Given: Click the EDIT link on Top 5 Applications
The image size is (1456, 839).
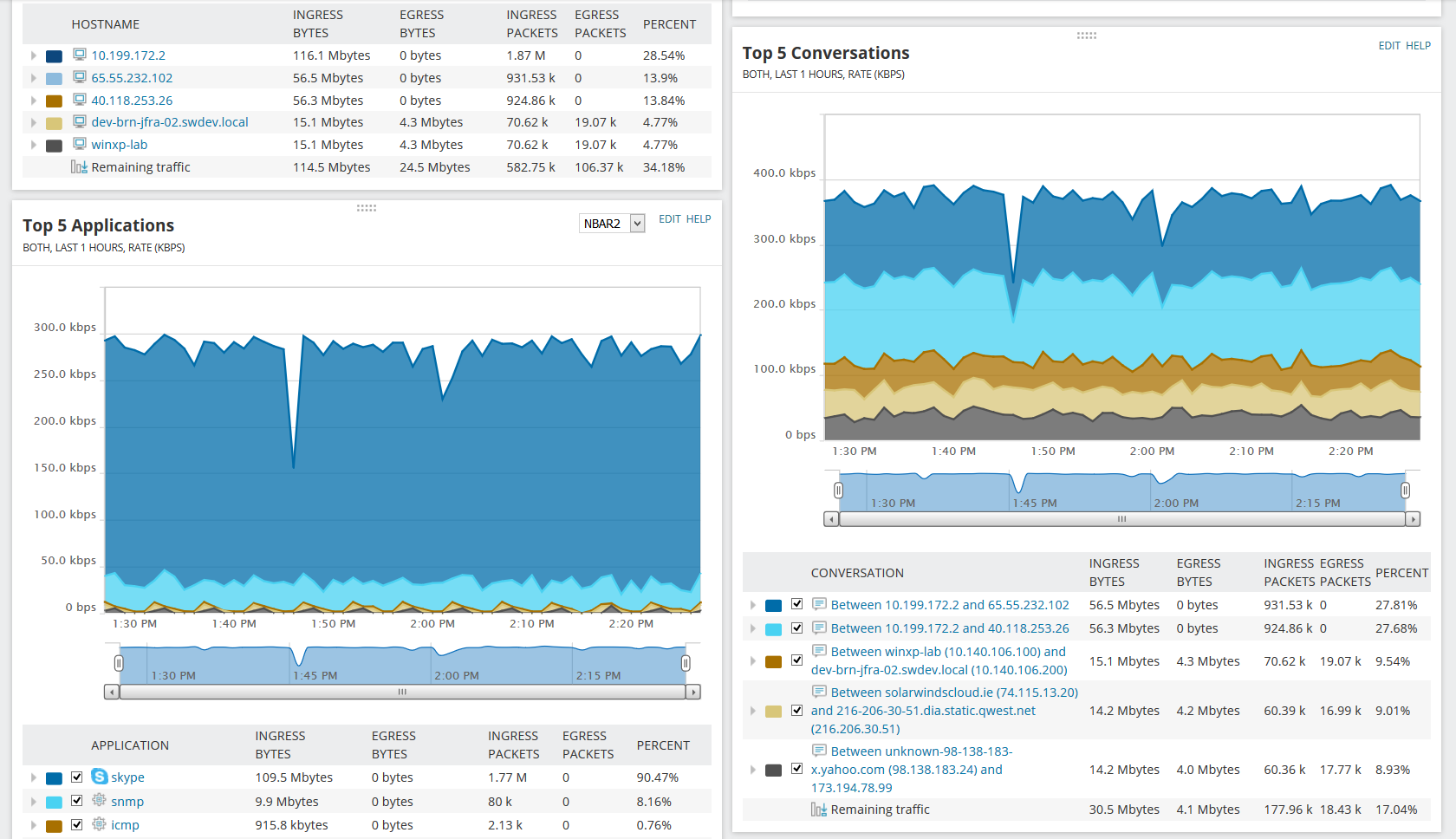Looking at the screenshot, I should 669,218.
